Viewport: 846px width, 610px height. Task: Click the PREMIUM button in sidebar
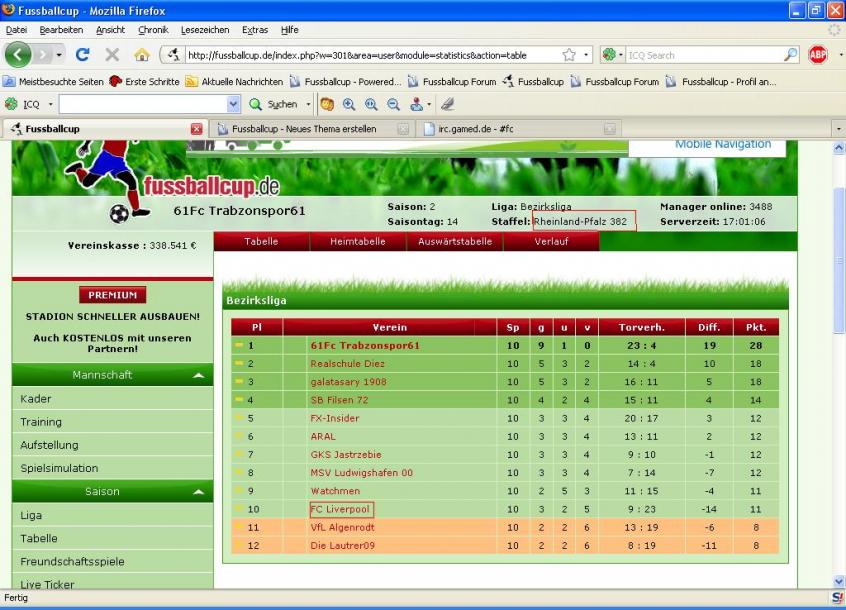(x=112, y=295)
